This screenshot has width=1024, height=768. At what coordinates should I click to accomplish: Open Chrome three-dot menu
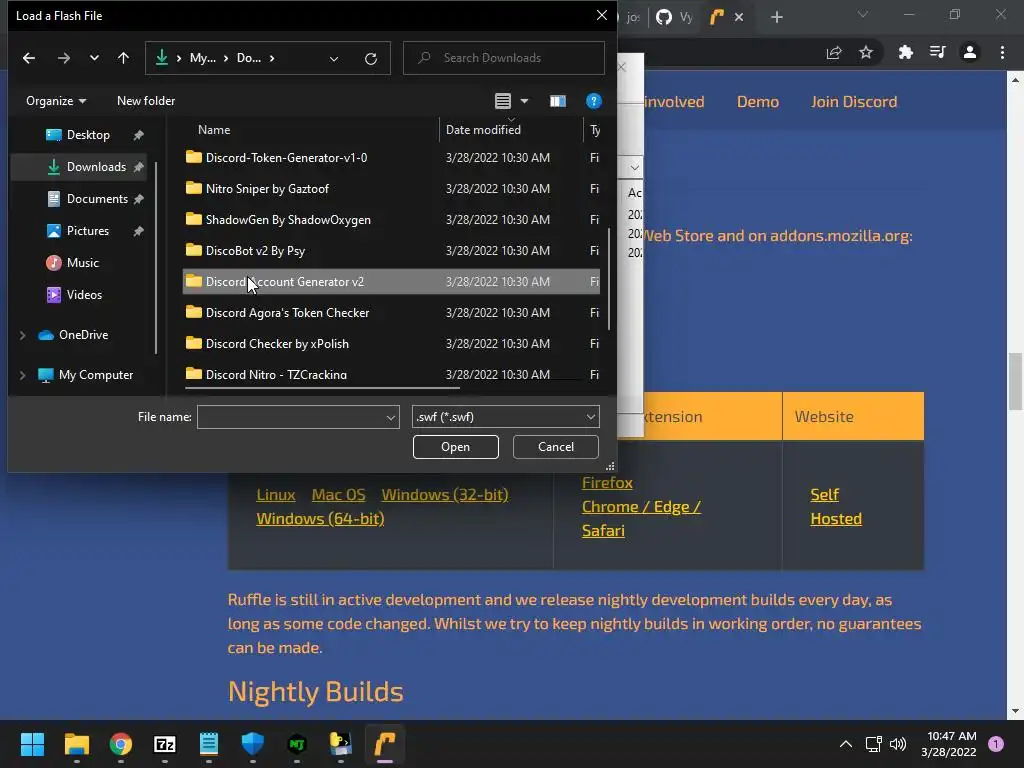pos(1002,53)
